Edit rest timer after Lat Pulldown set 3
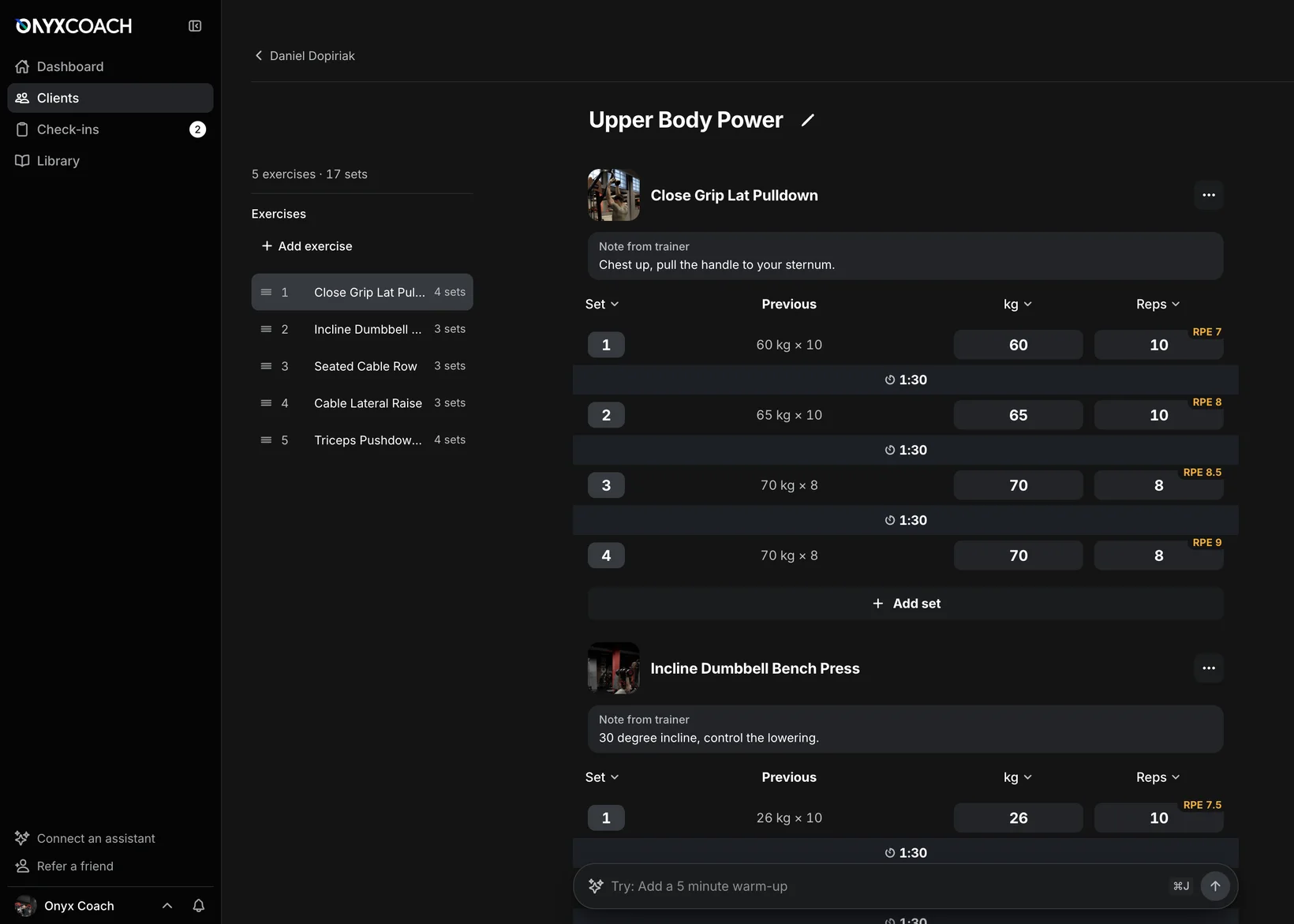The width and height of the screenshot is (1294, 924). point(906,520)
